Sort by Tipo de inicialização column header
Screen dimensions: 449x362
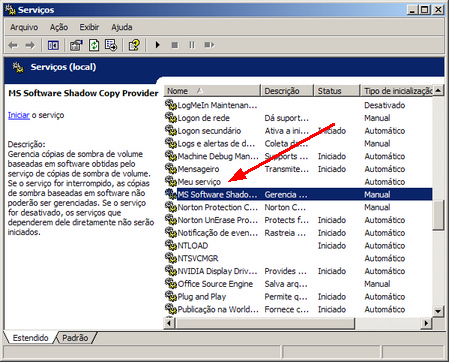pos(397,91)
